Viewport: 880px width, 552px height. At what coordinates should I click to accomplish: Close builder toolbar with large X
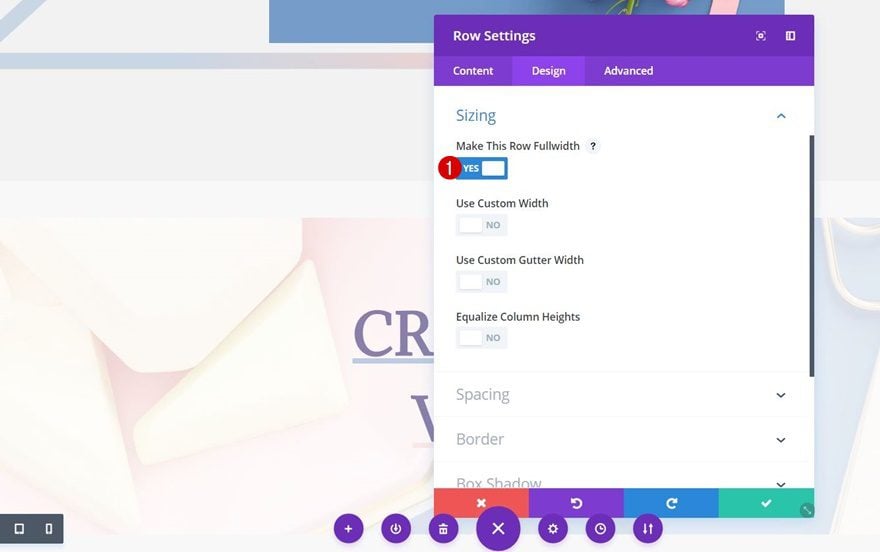[498, 528]
